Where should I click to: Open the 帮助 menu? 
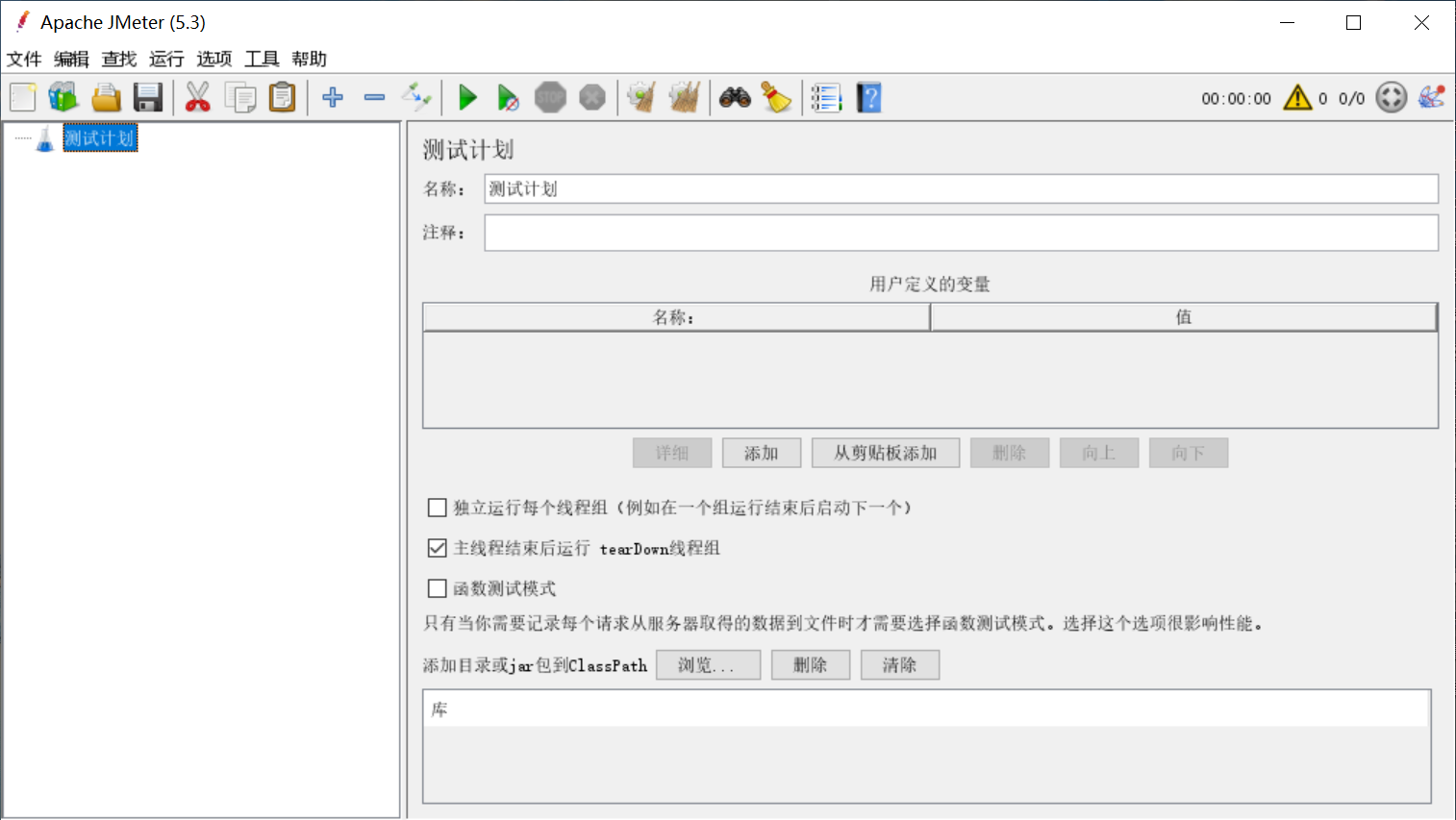(310, 59)
